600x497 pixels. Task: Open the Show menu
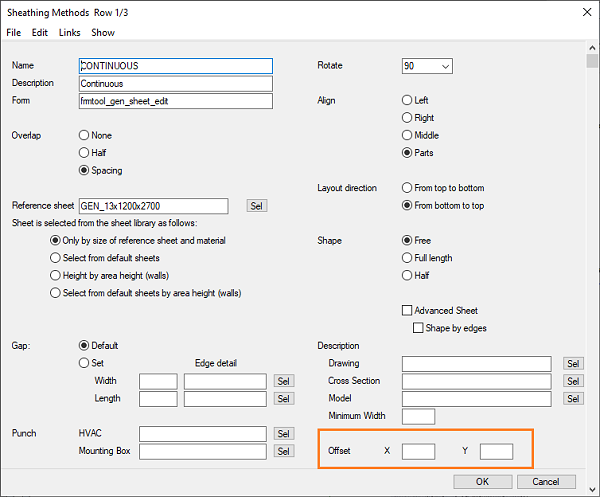coord(103,32)
